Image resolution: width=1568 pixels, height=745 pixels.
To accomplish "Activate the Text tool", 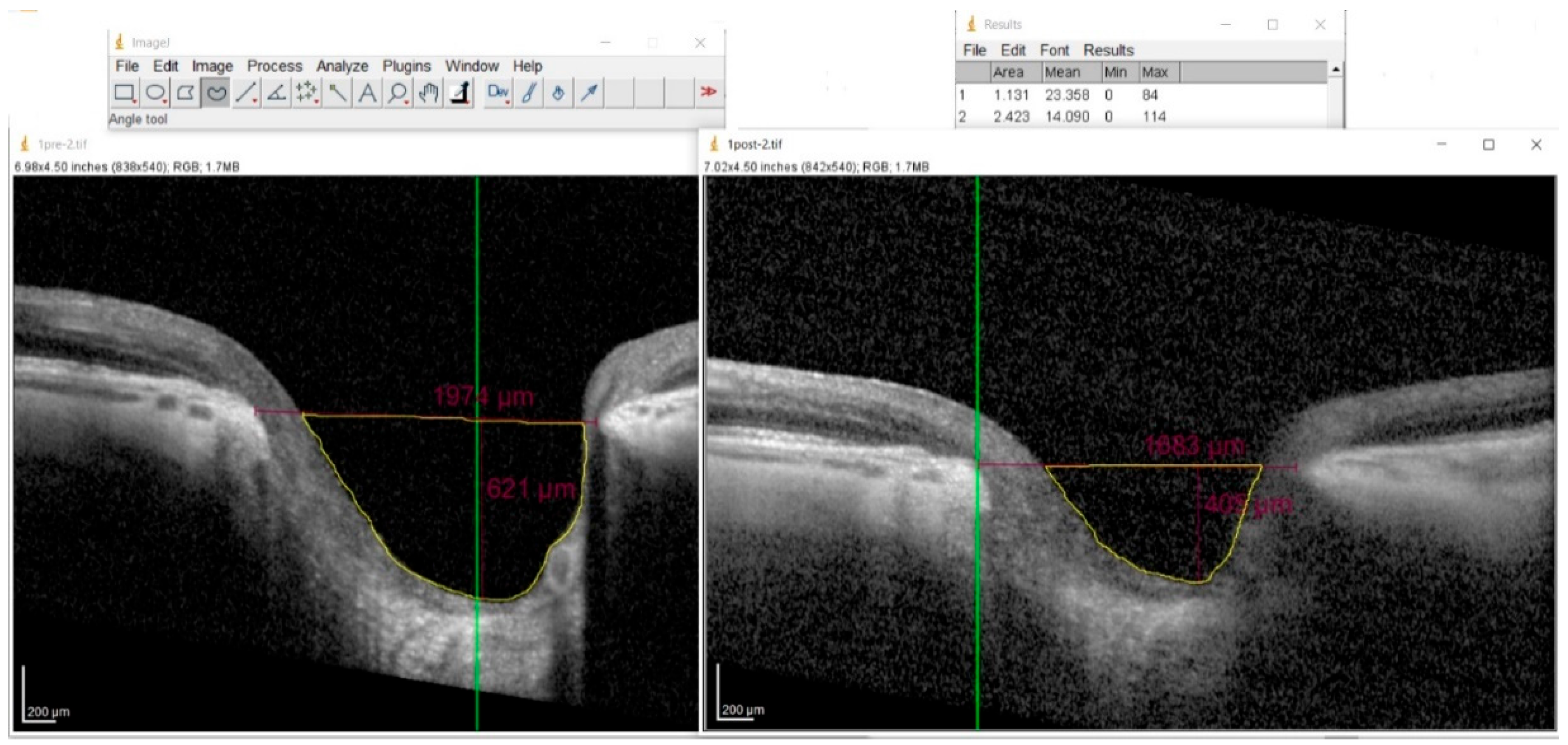I will (x=367, y=92).
